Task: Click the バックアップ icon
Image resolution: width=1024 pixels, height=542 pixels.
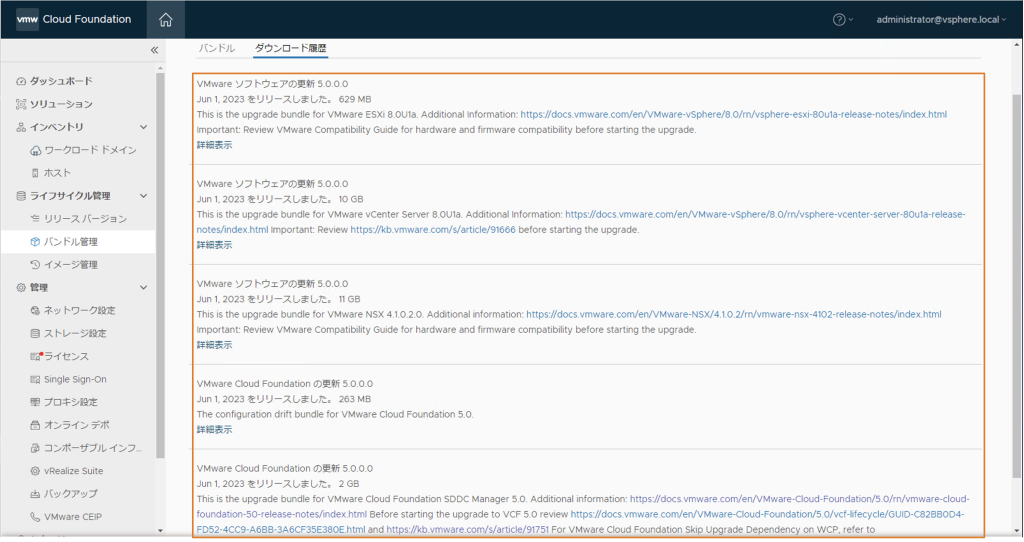Action: pos(35,494)
